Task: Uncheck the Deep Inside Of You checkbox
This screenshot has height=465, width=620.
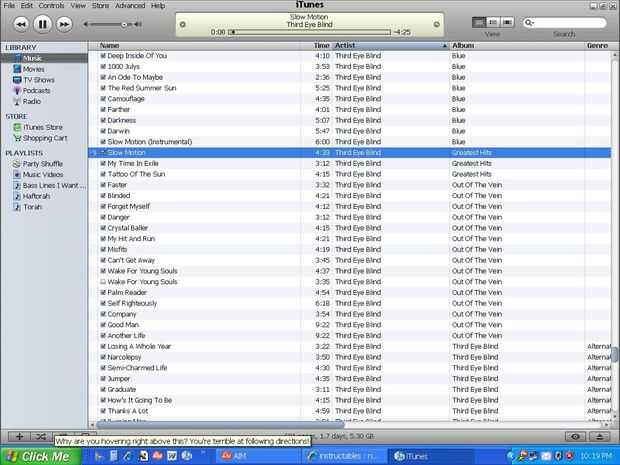Action: coord(103,56)
